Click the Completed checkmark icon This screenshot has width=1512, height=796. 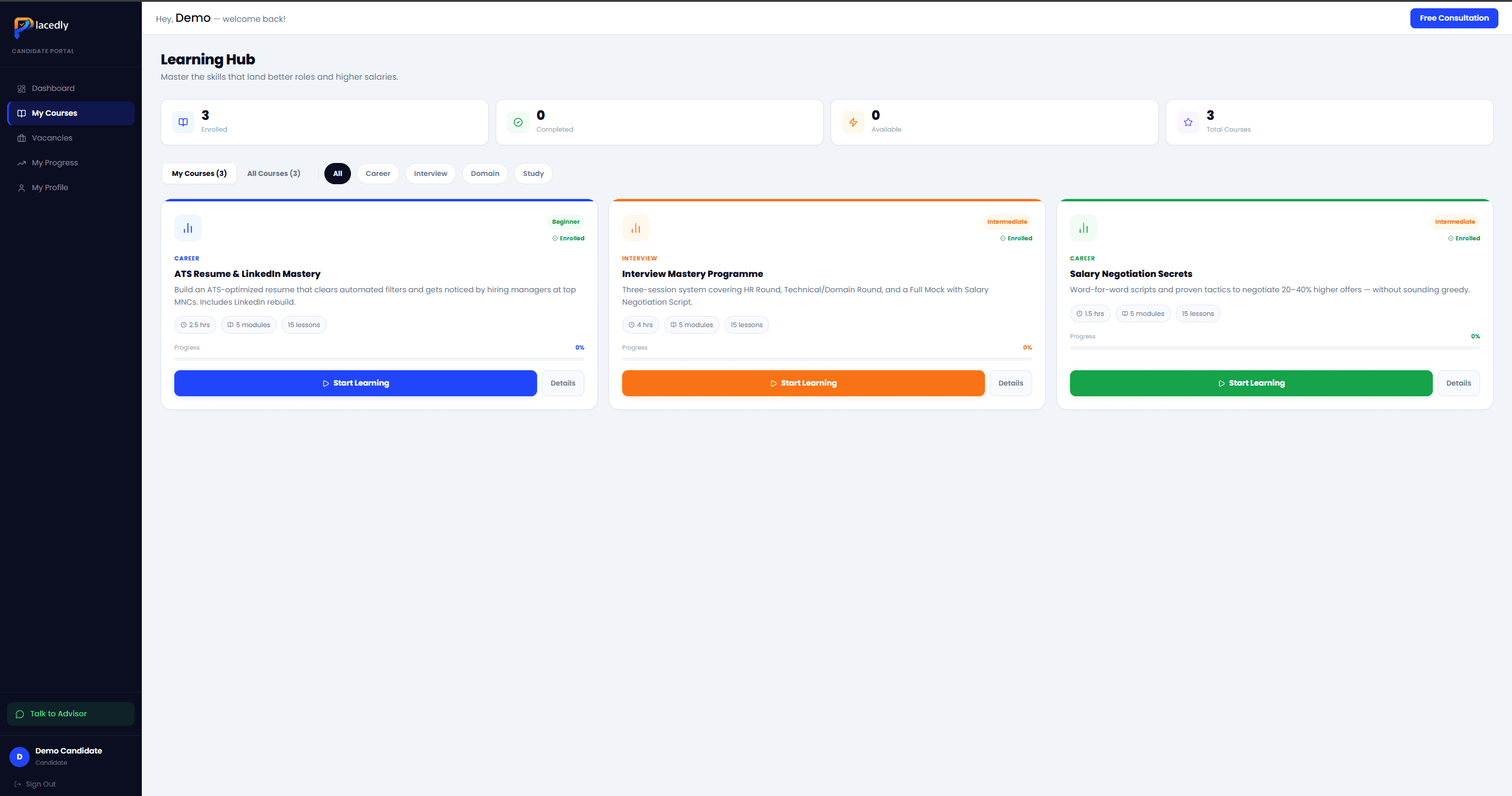click(x=518, y=122)
